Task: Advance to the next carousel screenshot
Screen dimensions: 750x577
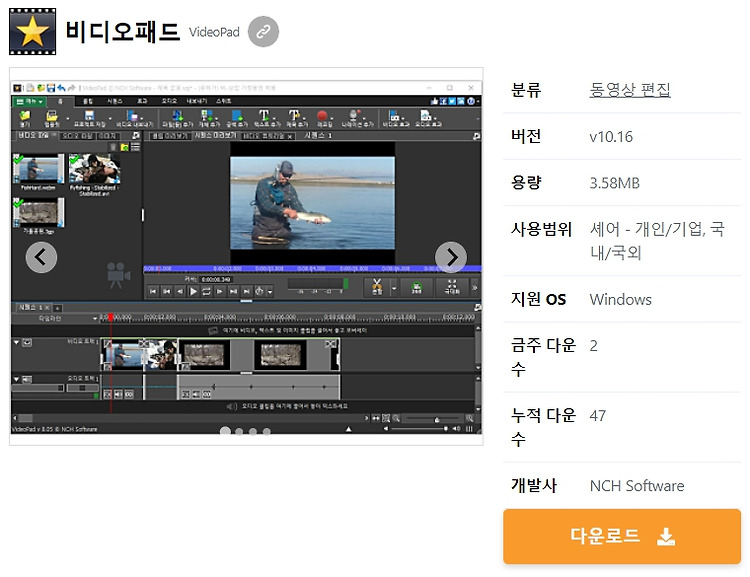Action: click(x=451, y=257)
